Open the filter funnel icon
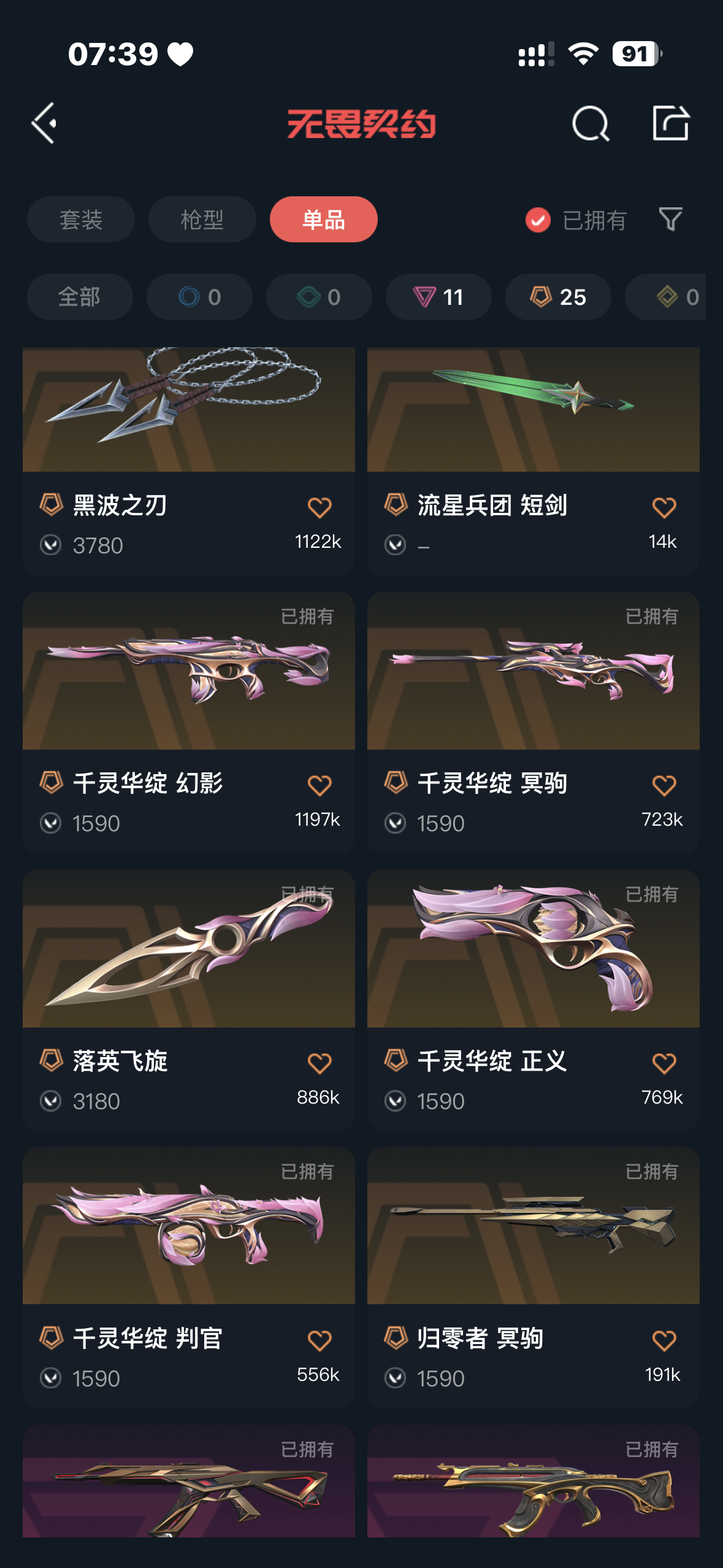723x1568 pixels. 670,219
